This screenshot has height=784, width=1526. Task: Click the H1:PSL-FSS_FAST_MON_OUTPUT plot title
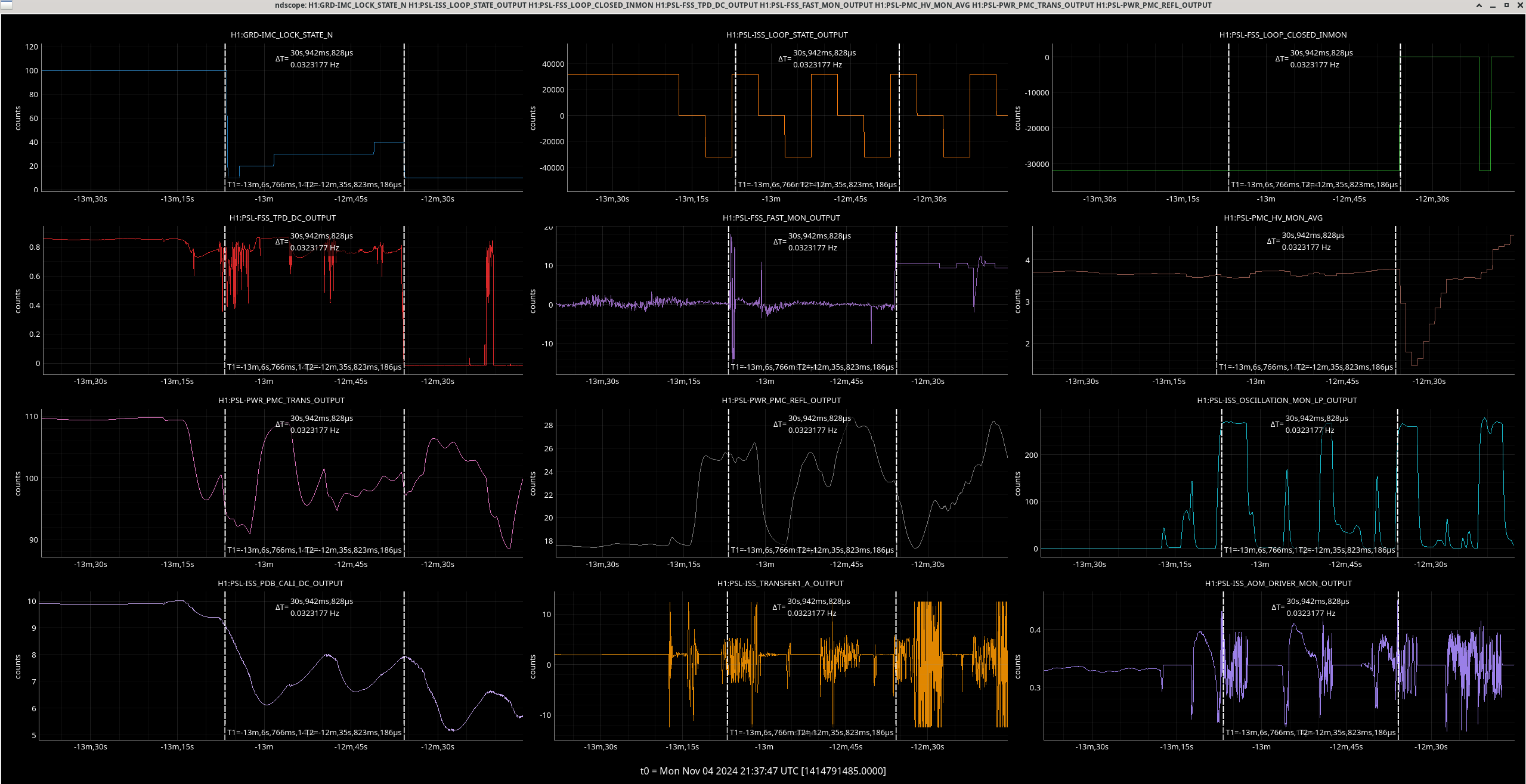(781, 218)
